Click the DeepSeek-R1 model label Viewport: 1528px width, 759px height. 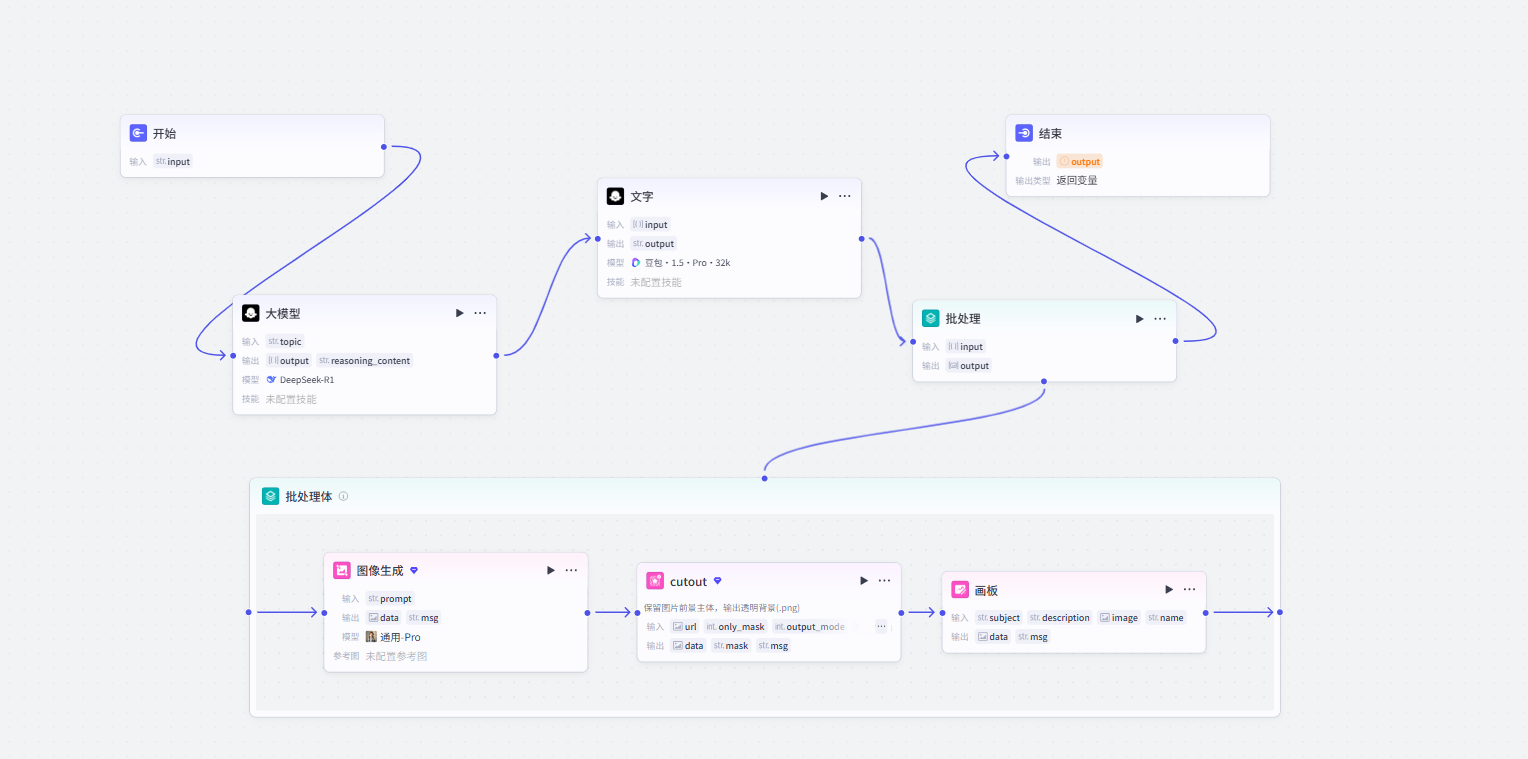(307, 379)
